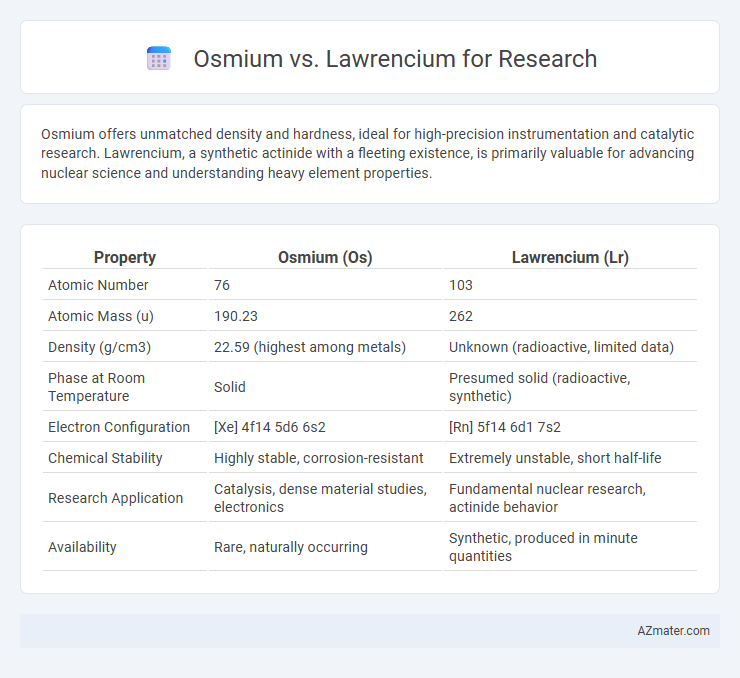Click the 'Availability' row label
Screen dimensions: 740x678
pyautogui.click(x=82, y=547)
